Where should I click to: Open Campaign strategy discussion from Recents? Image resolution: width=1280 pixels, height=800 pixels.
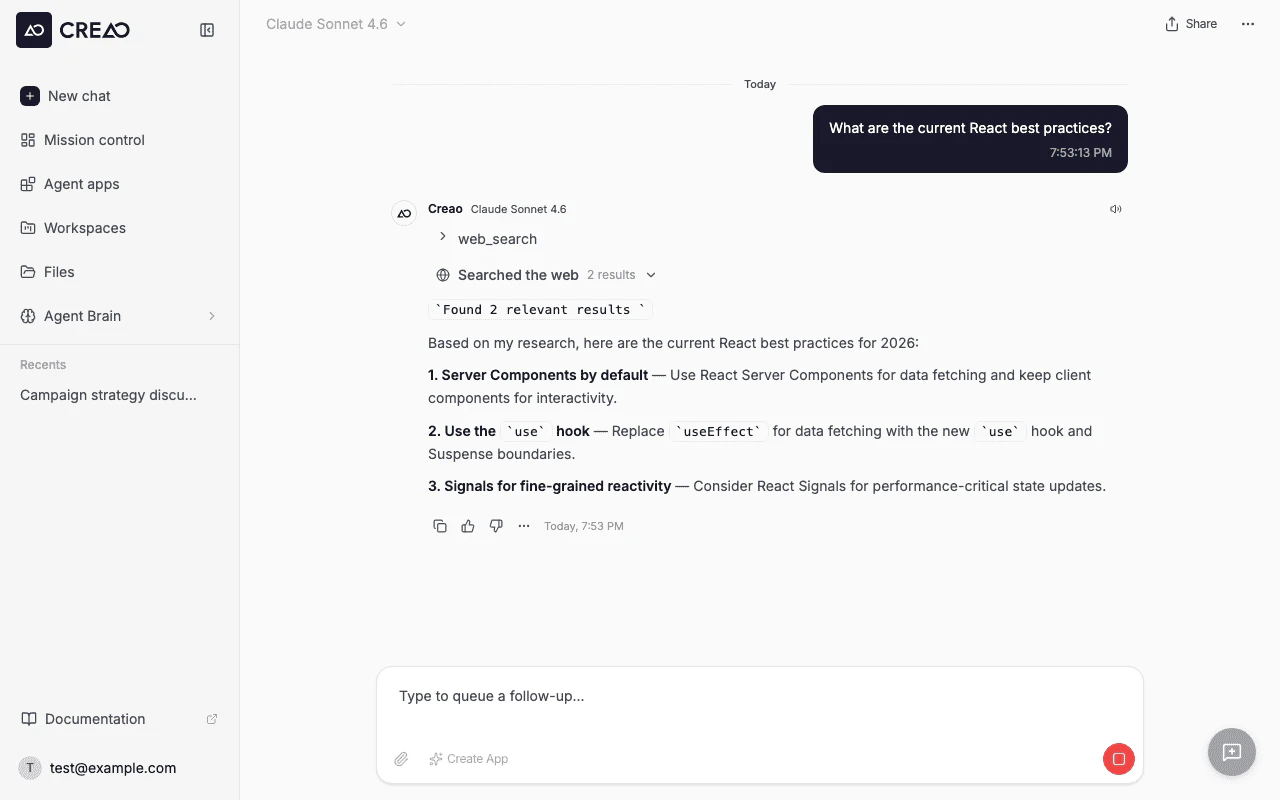click(106, 394)
